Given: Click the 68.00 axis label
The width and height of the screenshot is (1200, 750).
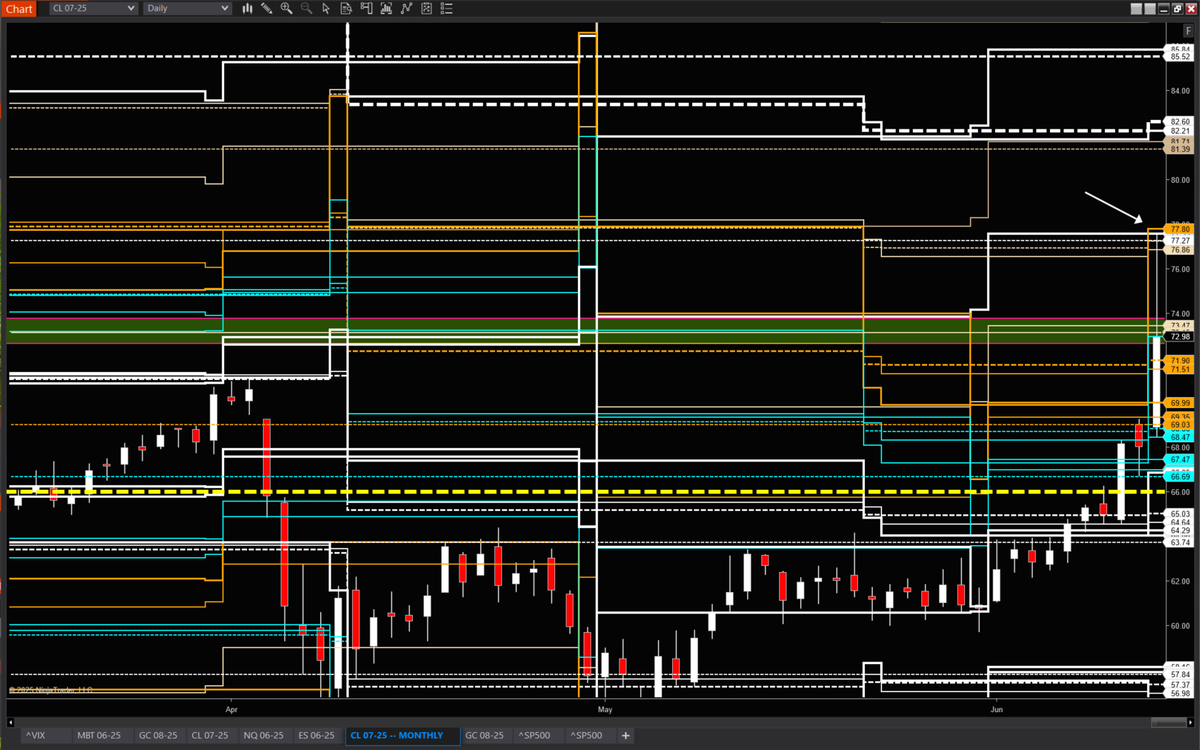Looking at the screenshot, I should [1180, 448].
